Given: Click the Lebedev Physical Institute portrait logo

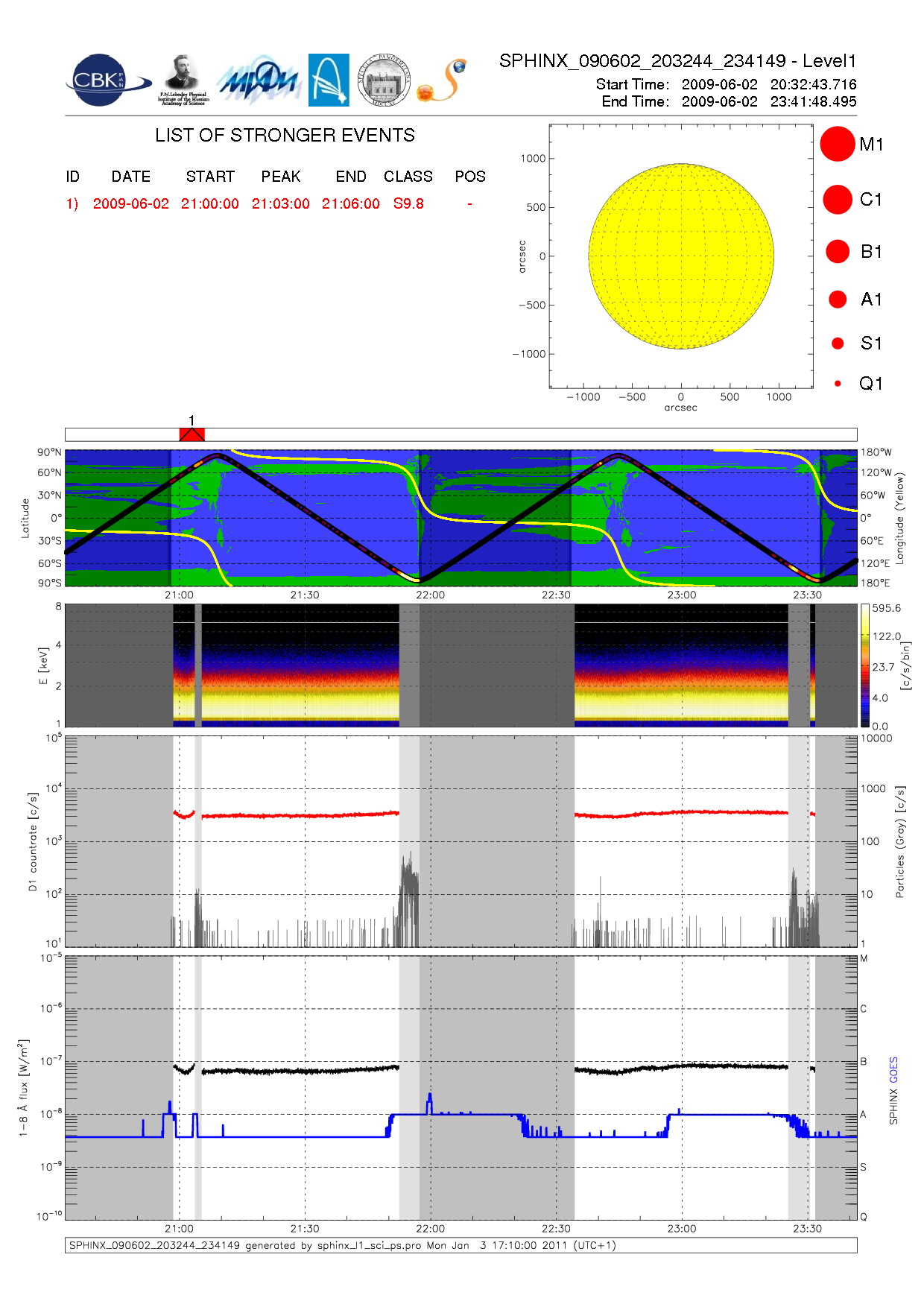Looking at the screenshot, I should click(183, 80).
